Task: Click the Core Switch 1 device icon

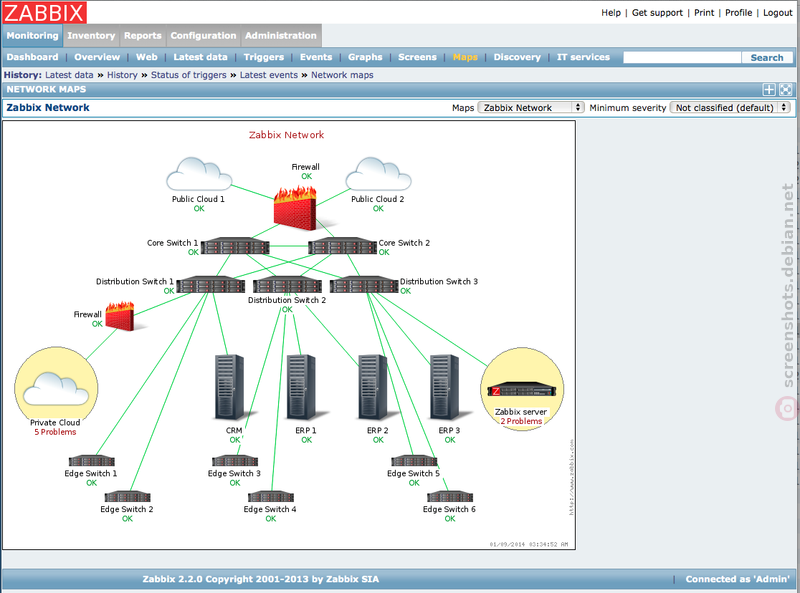Action: (235, 246)
